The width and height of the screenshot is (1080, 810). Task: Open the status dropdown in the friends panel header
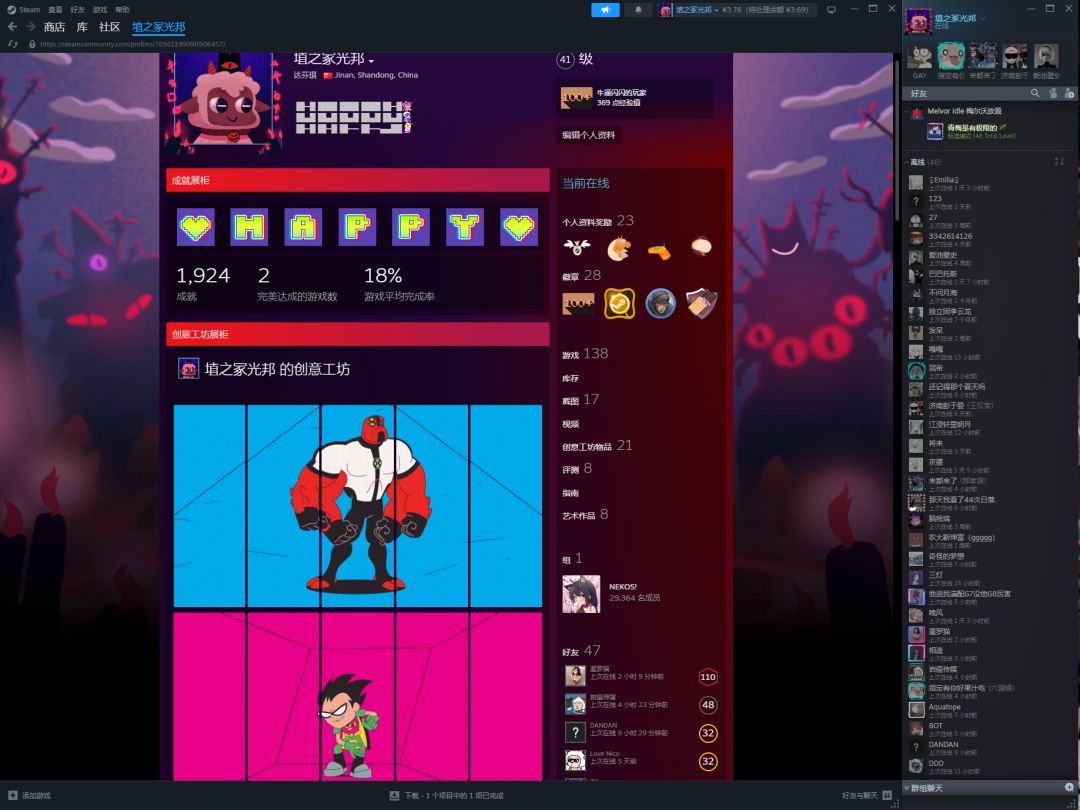982,18
